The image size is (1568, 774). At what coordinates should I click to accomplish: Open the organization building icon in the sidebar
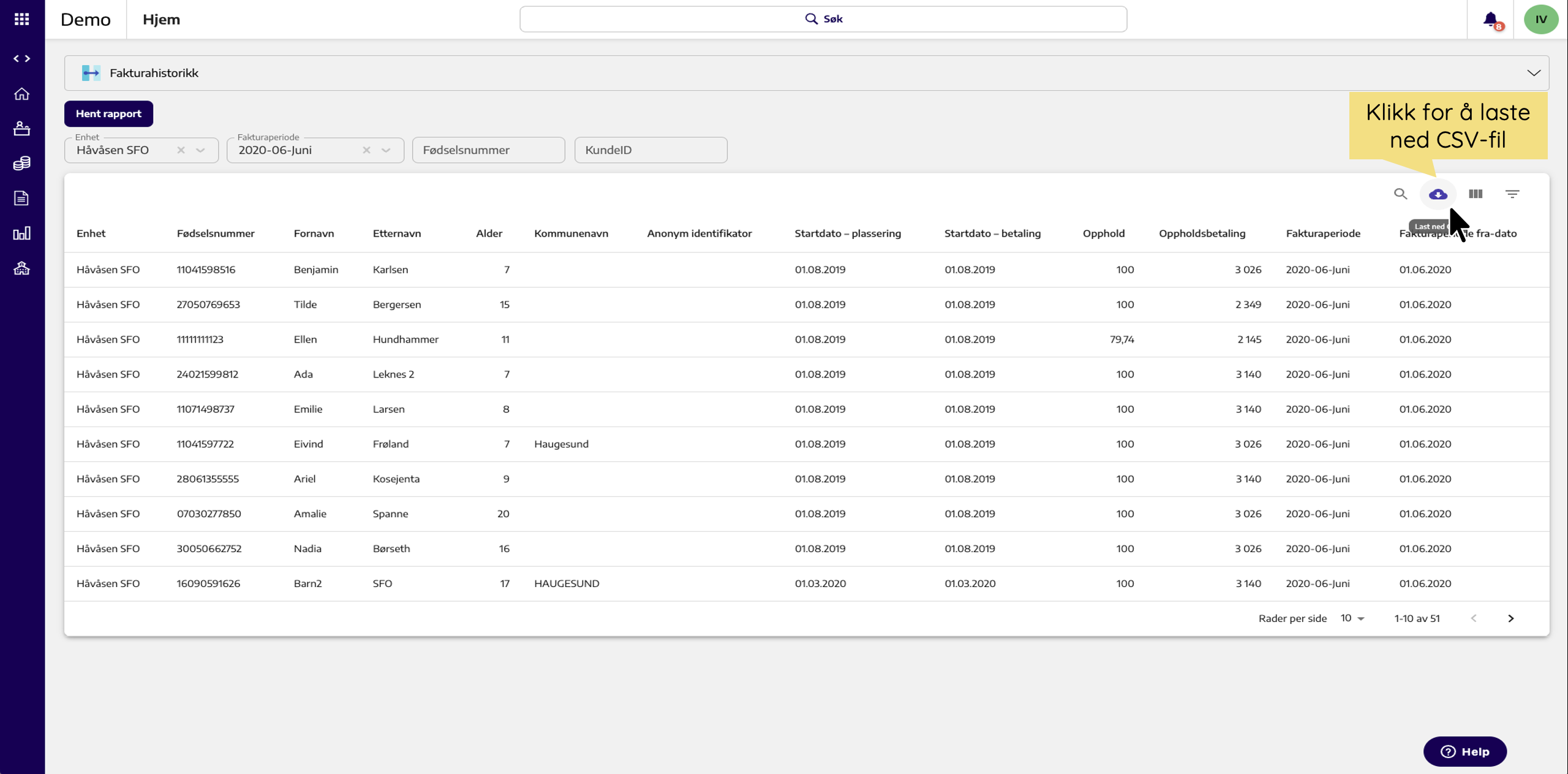[x=22, y=268]
